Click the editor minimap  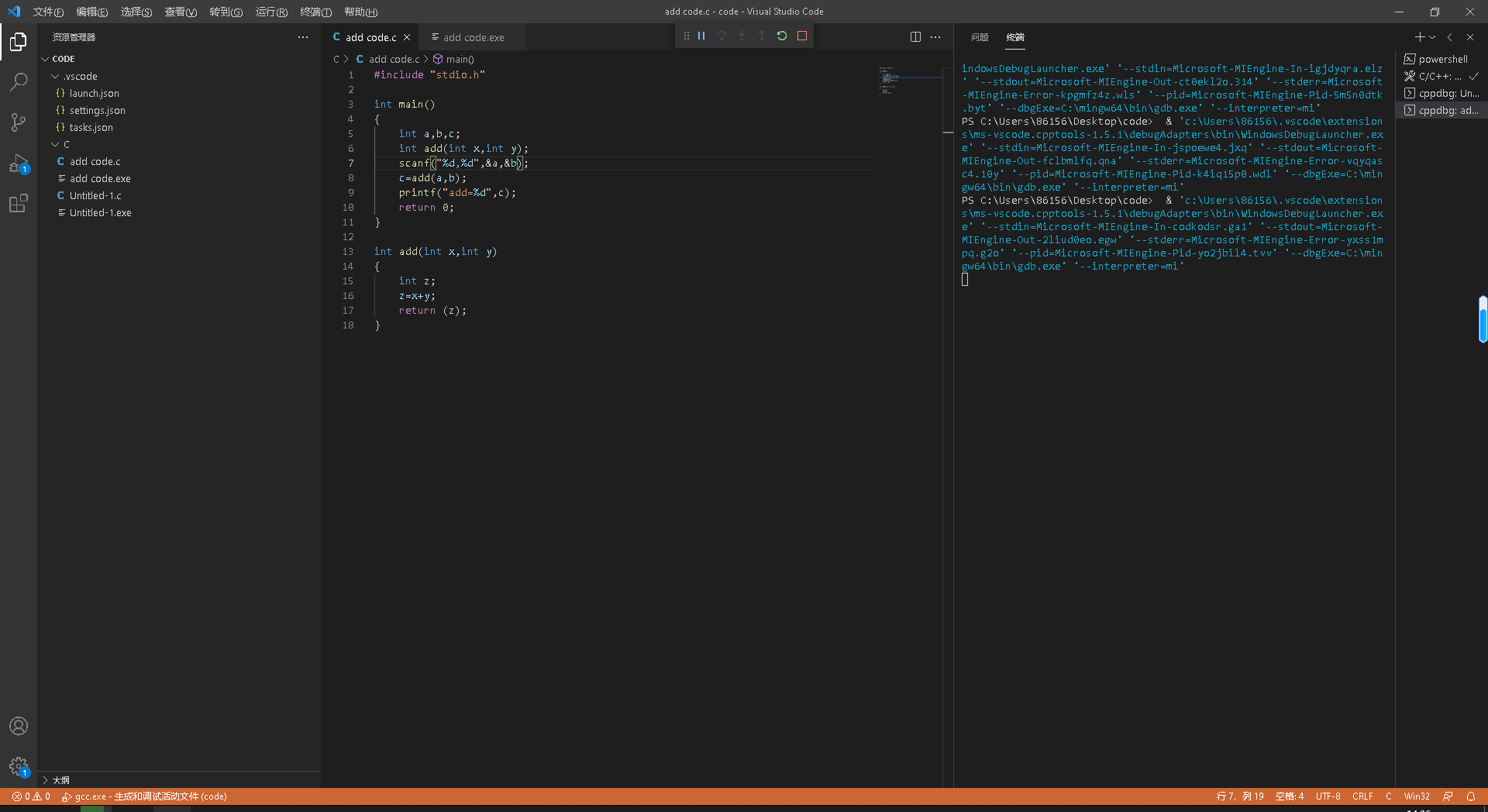coord(909,81)
